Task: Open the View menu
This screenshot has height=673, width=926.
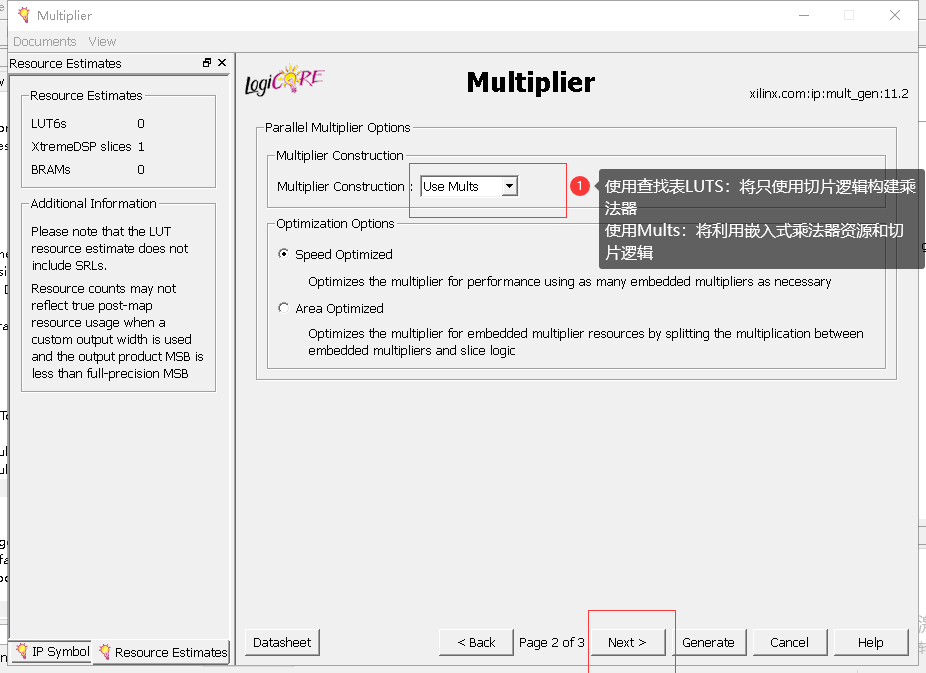Action: (x=101, y=41)
